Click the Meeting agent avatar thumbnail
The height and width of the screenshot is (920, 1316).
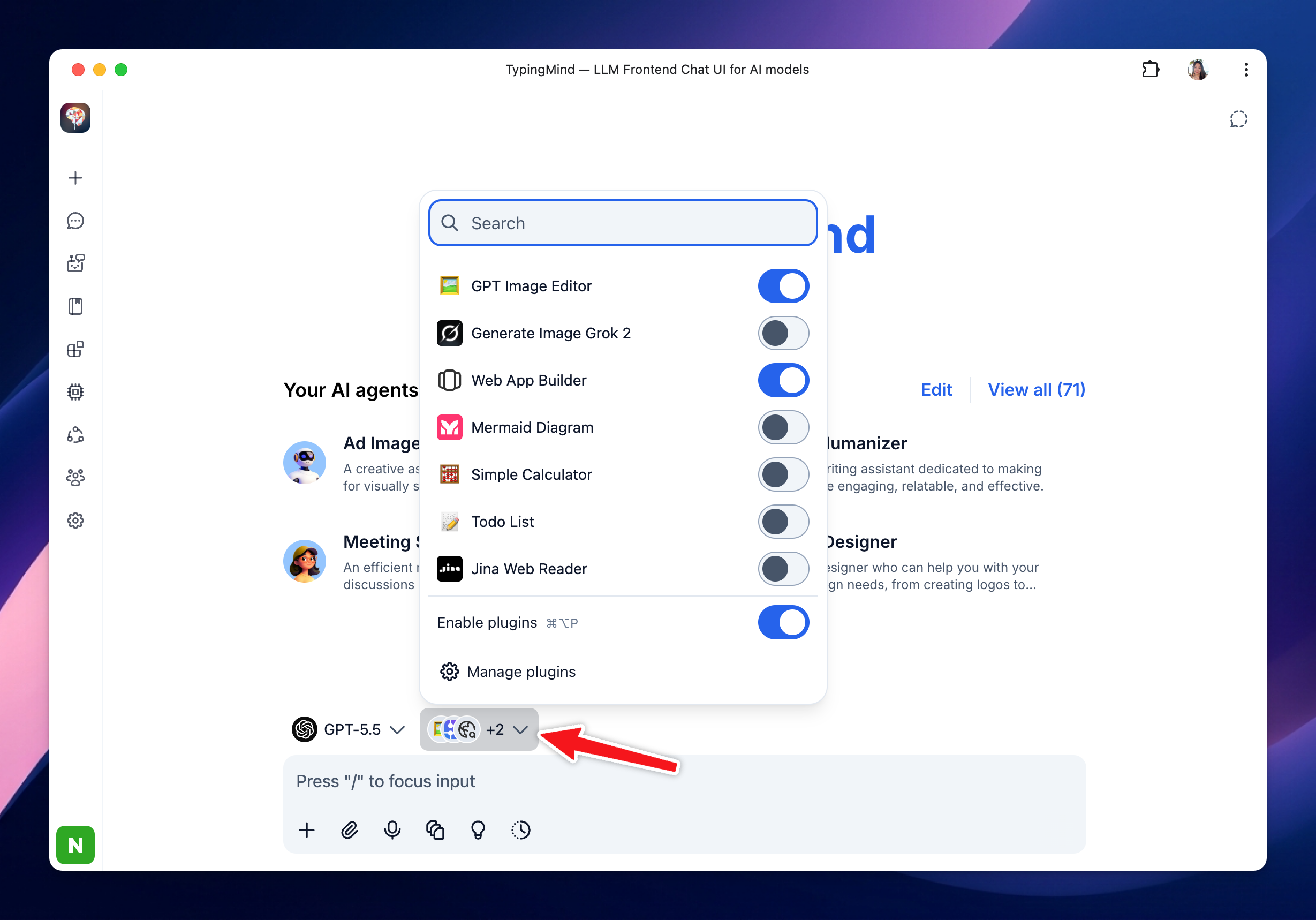pos(305,561)
